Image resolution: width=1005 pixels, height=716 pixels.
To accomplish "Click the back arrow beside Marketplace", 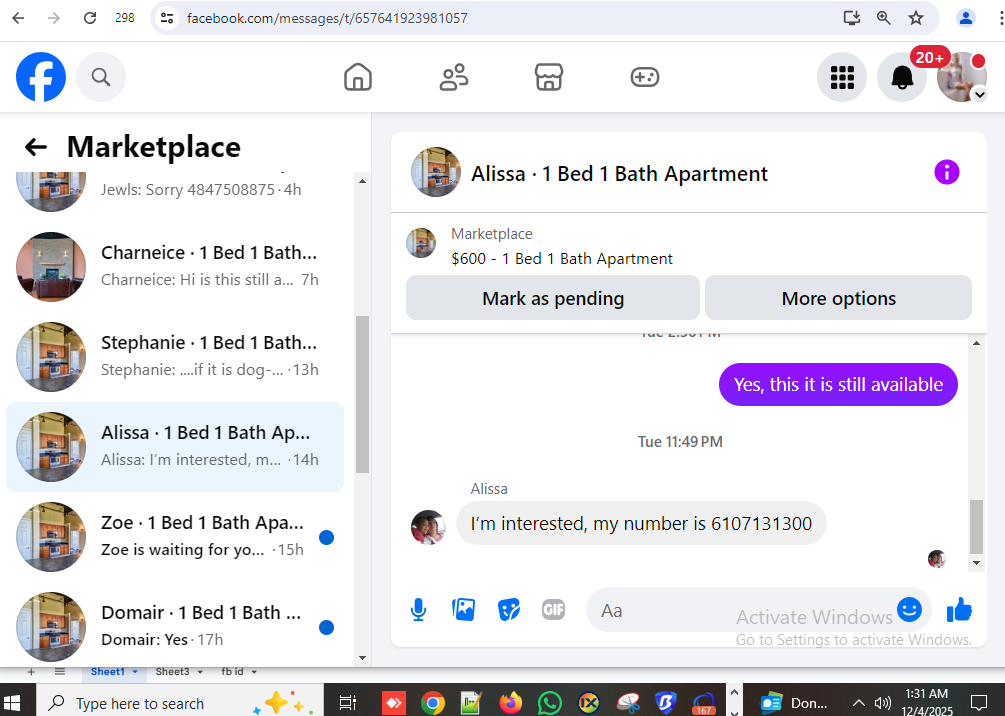I will click(x=36, y=147).
